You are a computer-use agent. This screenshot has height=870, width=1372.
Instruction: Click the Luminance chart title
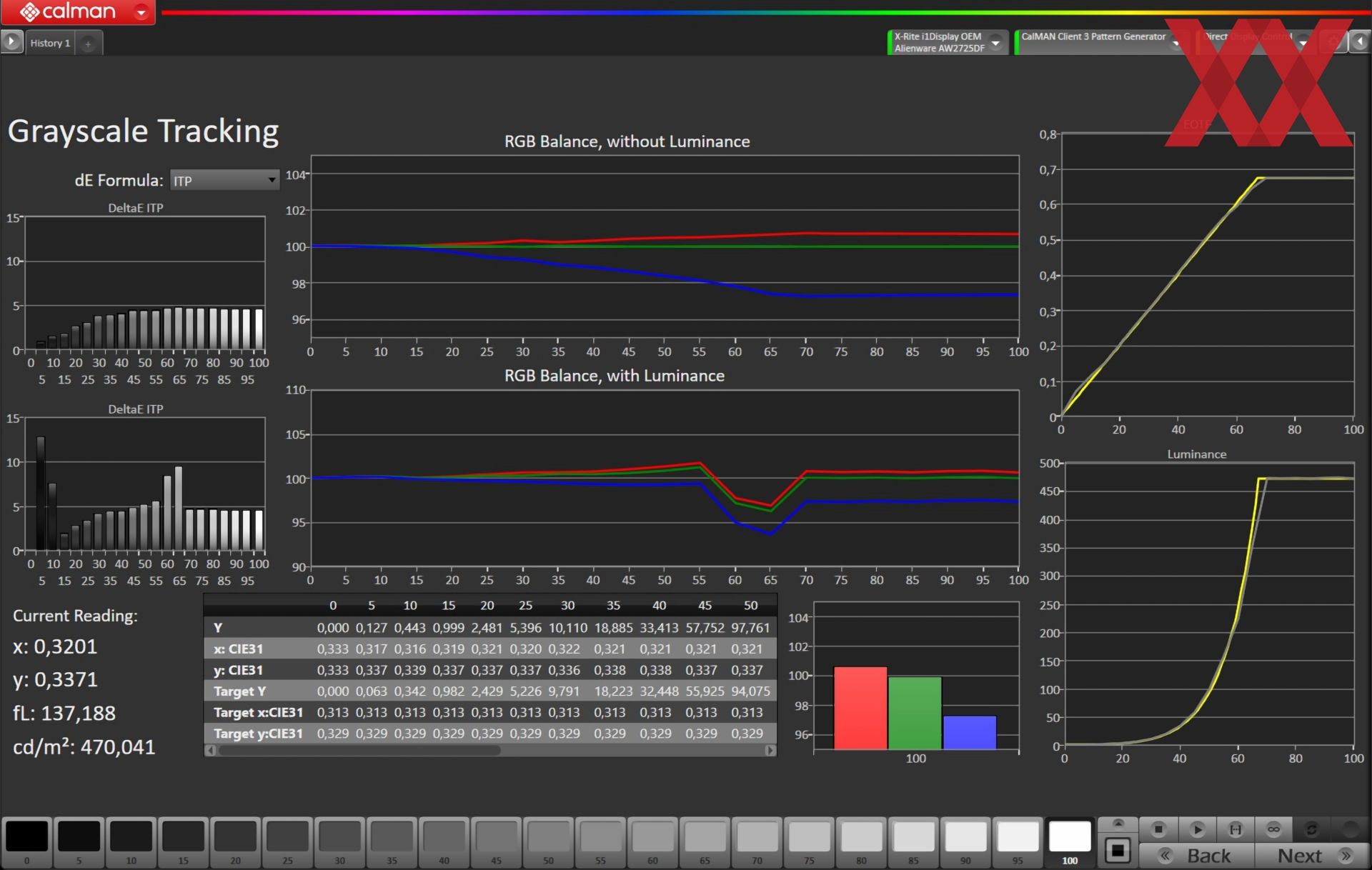(x=1197, y=454)
